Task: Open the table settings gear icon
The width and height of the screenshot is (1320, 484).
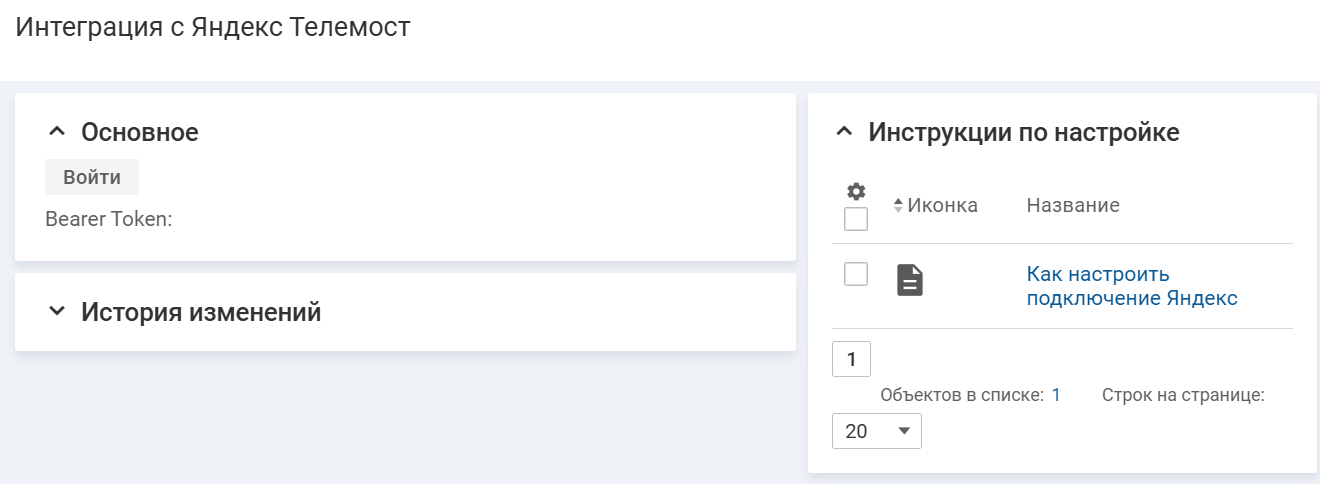Action: coord(856,192)
